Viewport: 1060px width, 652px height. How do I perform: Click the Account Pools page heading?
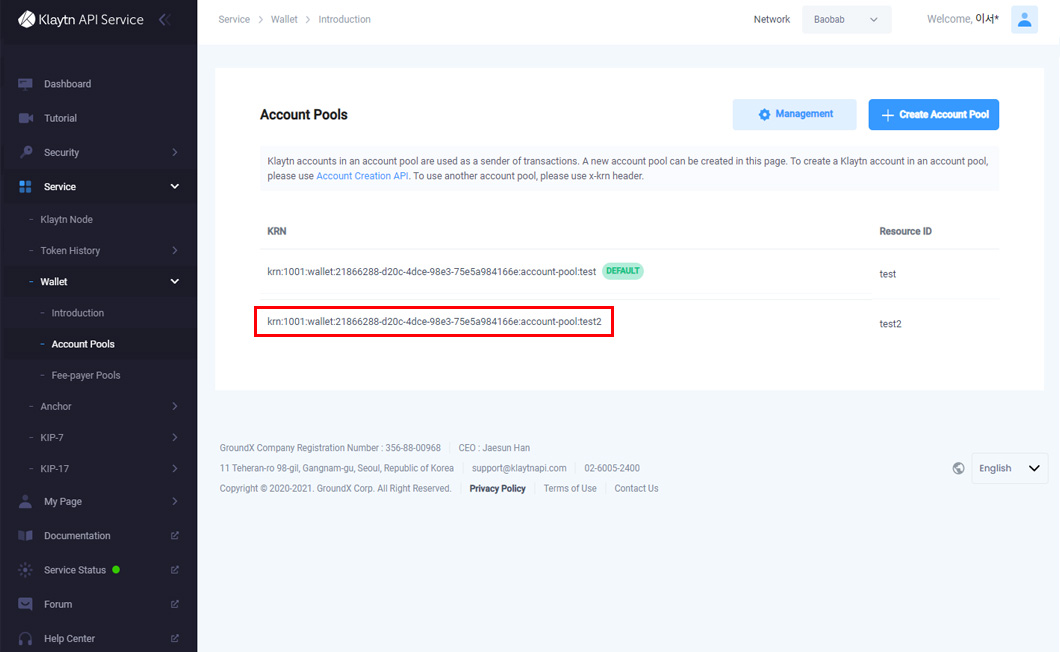pyautogui.click(x=304, y=114)
